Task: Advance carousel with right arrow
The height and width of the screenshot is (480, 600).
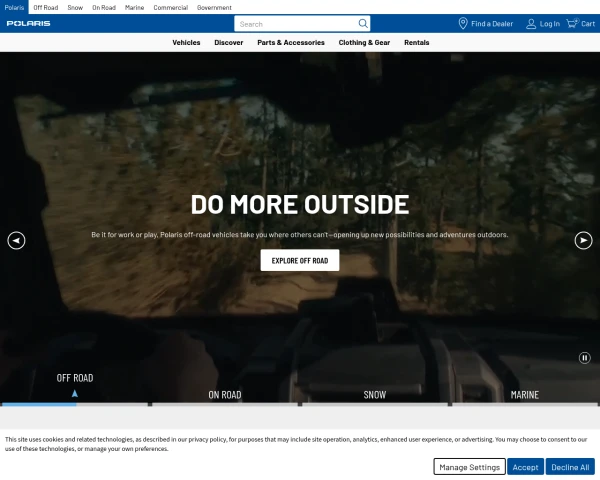Action: [x=583, y=240]
